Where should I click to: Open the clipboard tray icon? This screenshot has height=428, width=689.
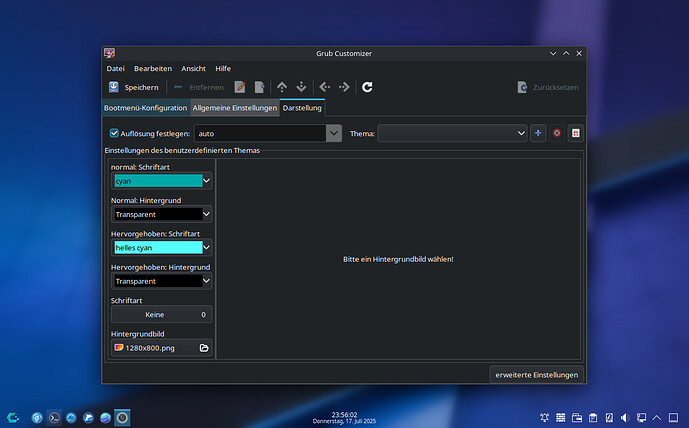[x=593, y=417]
